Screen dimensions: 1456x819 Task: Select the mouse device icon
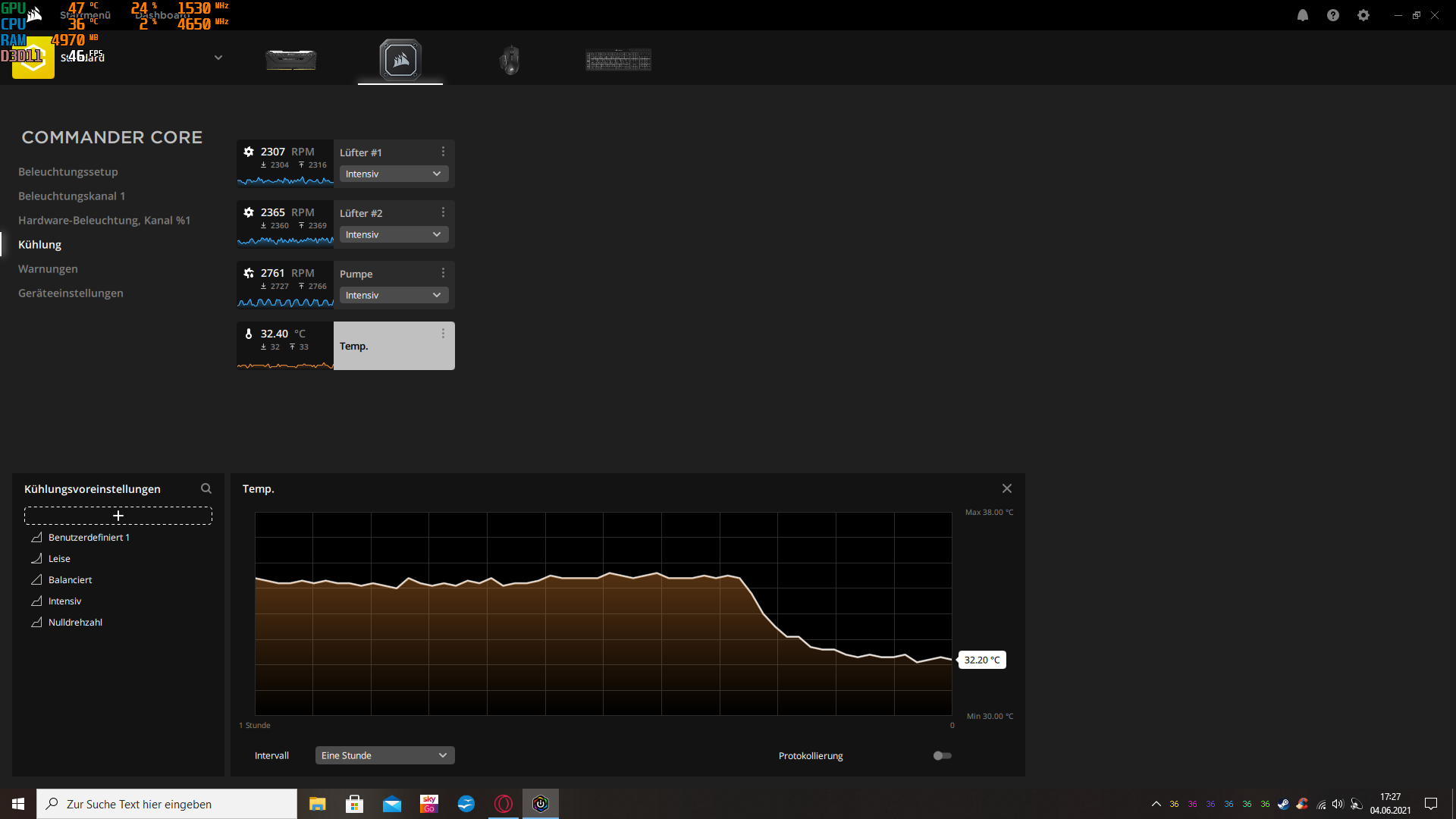pyautogui.click(x=510, y=60)
